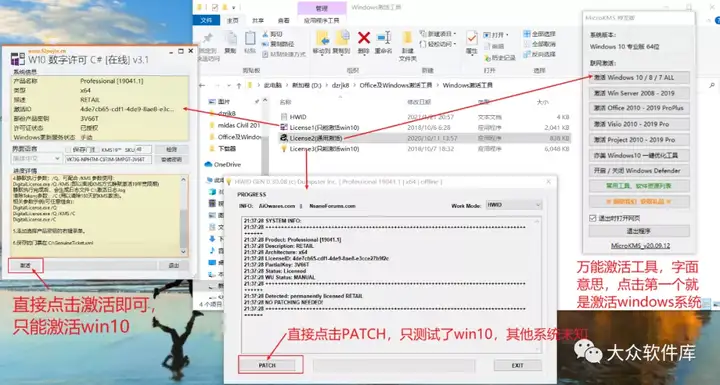Toggle open webpage on exit checkbox in MicroKMS
This screenshot has height=385, width=720.
click(x=593, y=218)
